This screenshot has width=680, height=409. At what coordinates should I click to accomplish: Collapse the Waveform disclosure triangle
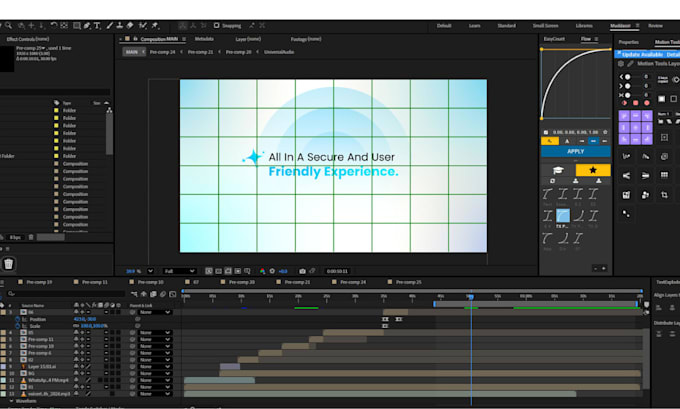pos(11,401)
